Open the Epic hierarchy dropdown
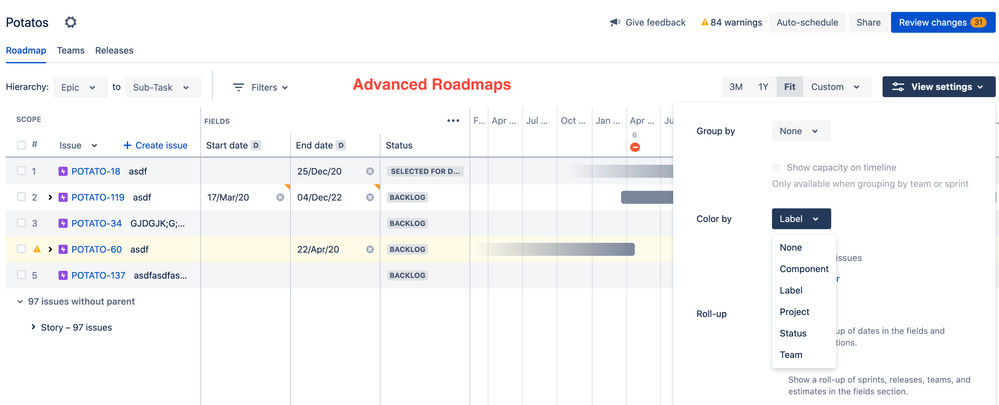This screenshot has width=999, height=405. click(x=80, y=87)
